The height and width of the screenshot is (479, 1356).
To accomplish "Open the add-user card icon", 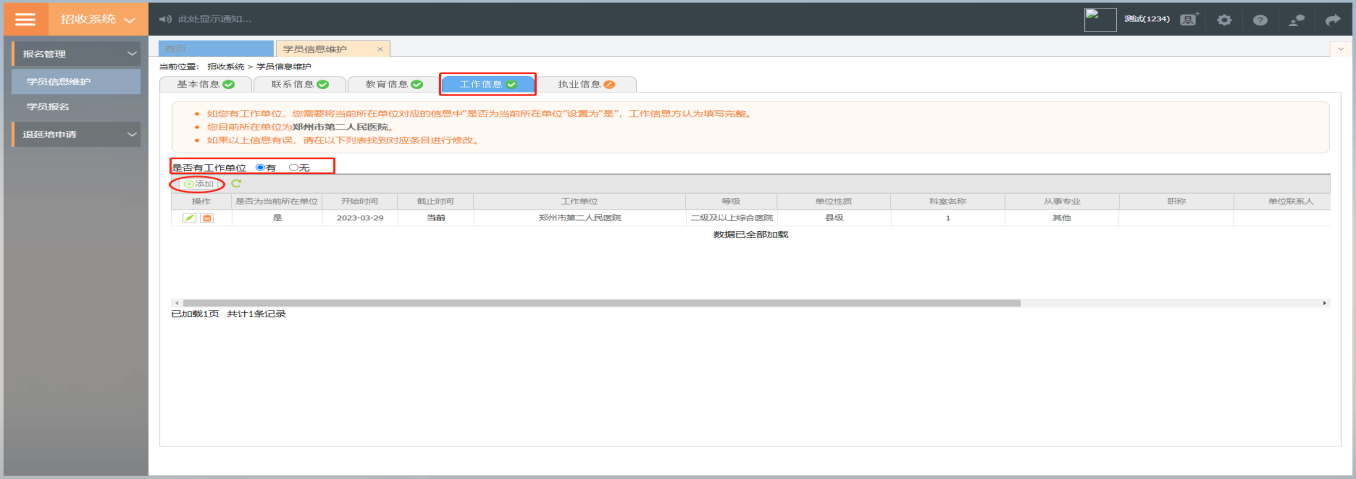I will tap(1189, 19).
